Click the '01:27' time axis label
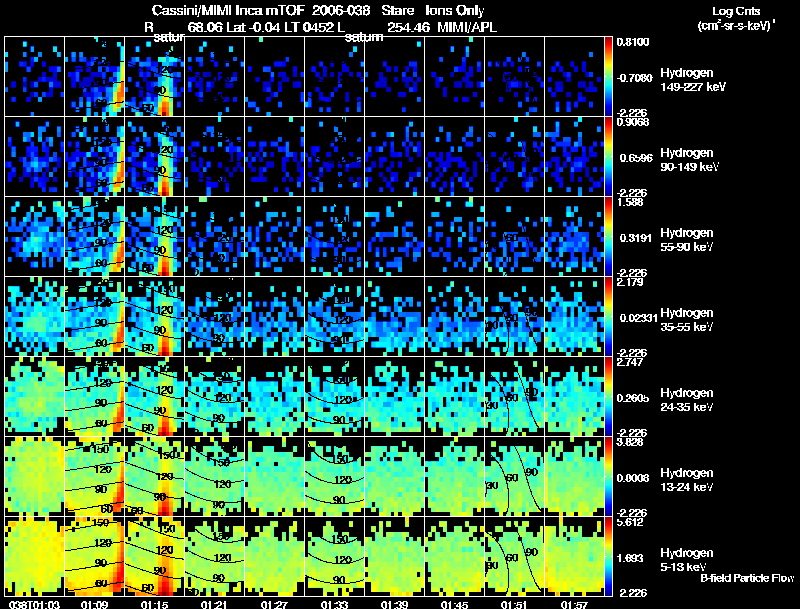This screenshot has height=609, width=800. [x=274, y=605]
